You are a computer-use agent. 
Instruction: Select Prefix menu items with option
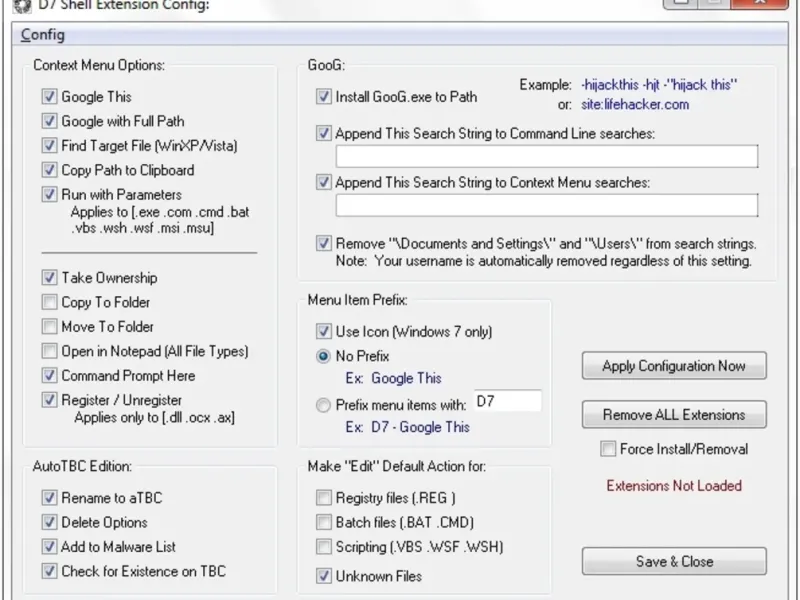tap(323, 405)
